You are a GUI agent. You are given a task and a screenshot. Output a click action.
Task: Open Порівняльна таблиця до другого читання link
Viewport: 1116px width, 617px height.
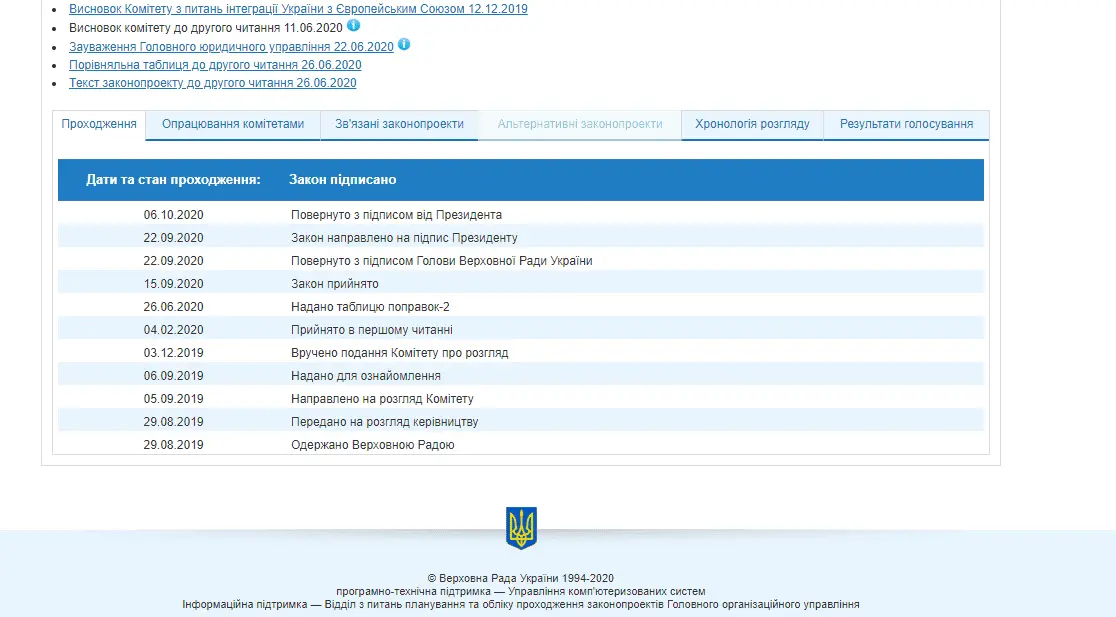215,65
